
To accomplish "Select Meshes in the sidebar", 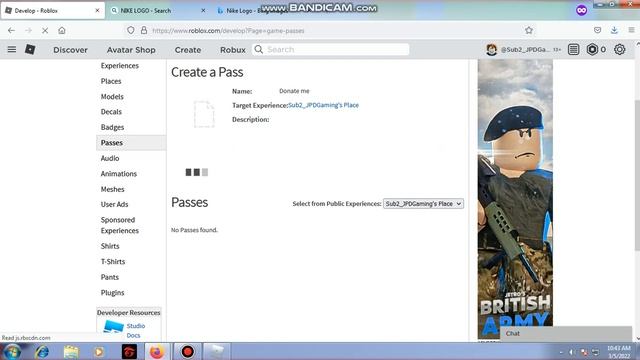I will [x=112, y=189].
